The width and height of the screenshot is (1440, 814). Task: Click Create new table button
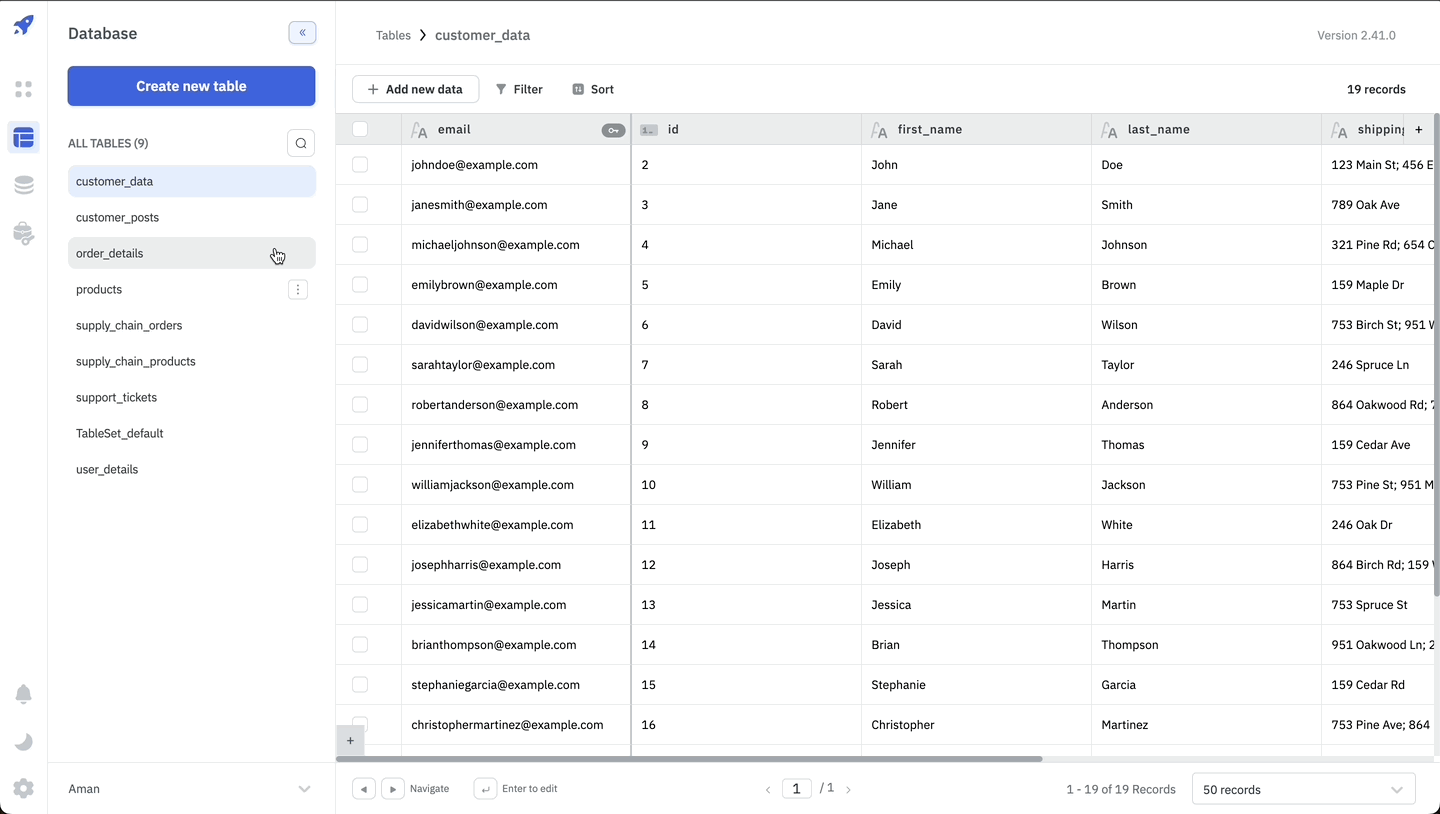pos(191,86)
